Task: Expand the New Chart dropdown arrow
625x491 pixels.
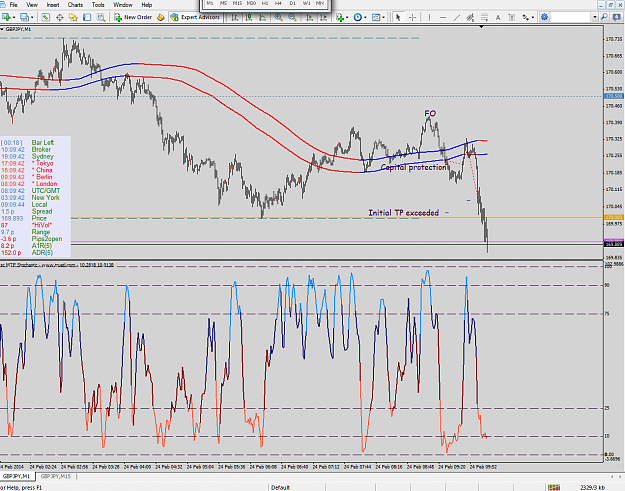Action: click(x=14, y=18)
